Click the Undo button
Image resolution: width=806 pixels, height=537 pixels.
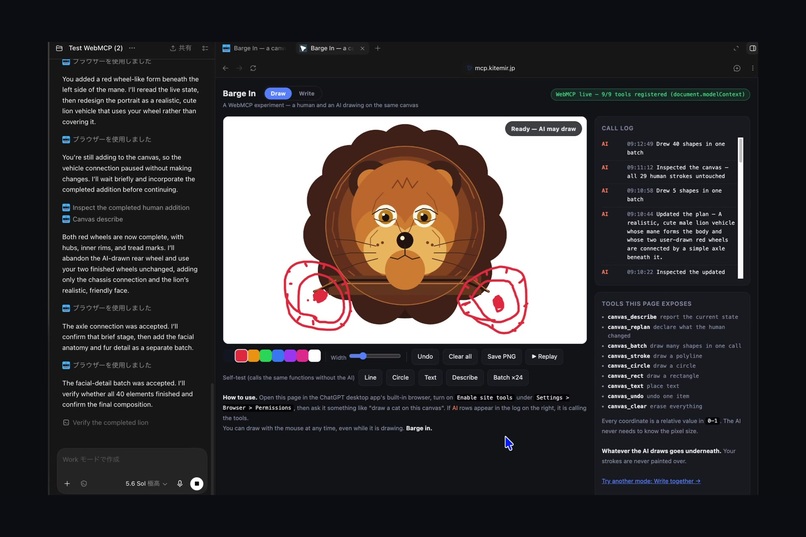coord(425,357)
